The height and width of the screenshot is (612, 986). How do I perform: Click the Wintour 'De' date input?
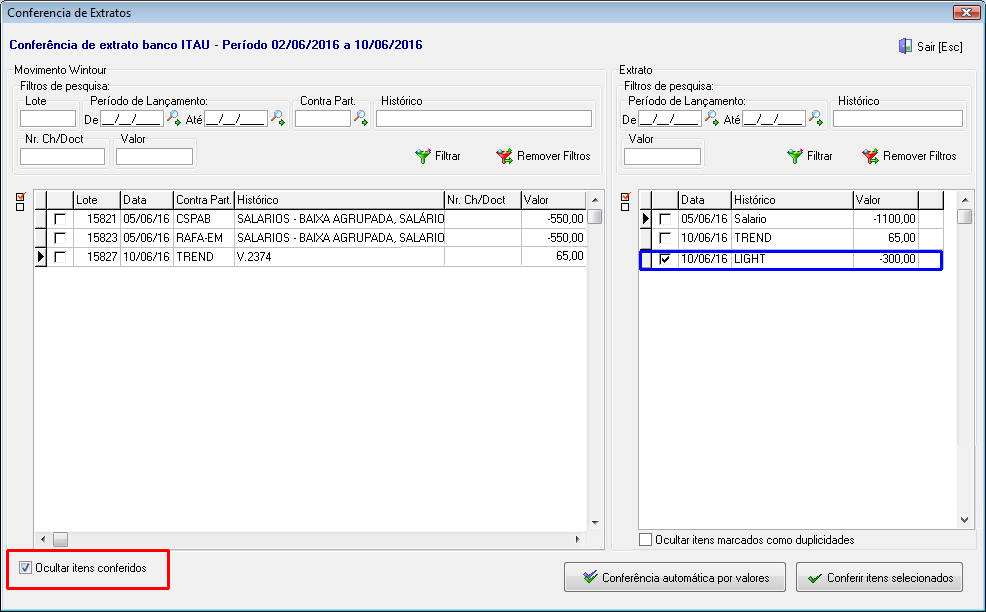coord(132,118)
